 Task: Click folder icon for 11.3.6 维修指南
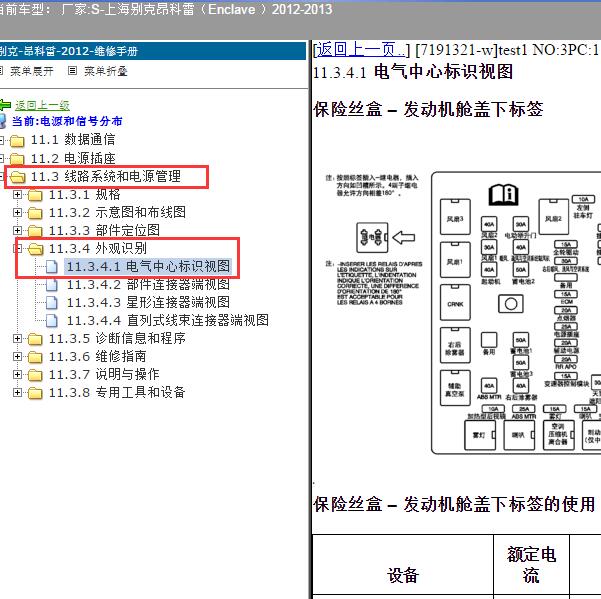pos(35,357)
